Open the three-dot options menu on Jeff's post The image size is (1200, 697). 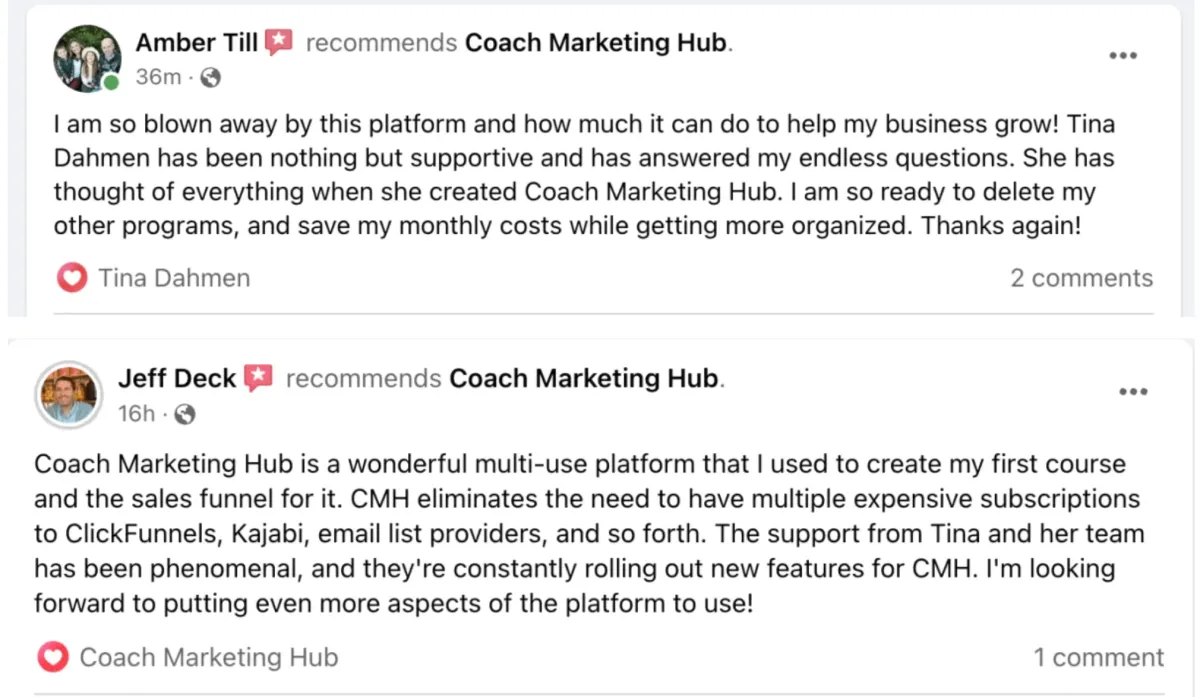tap(1133, 391)
